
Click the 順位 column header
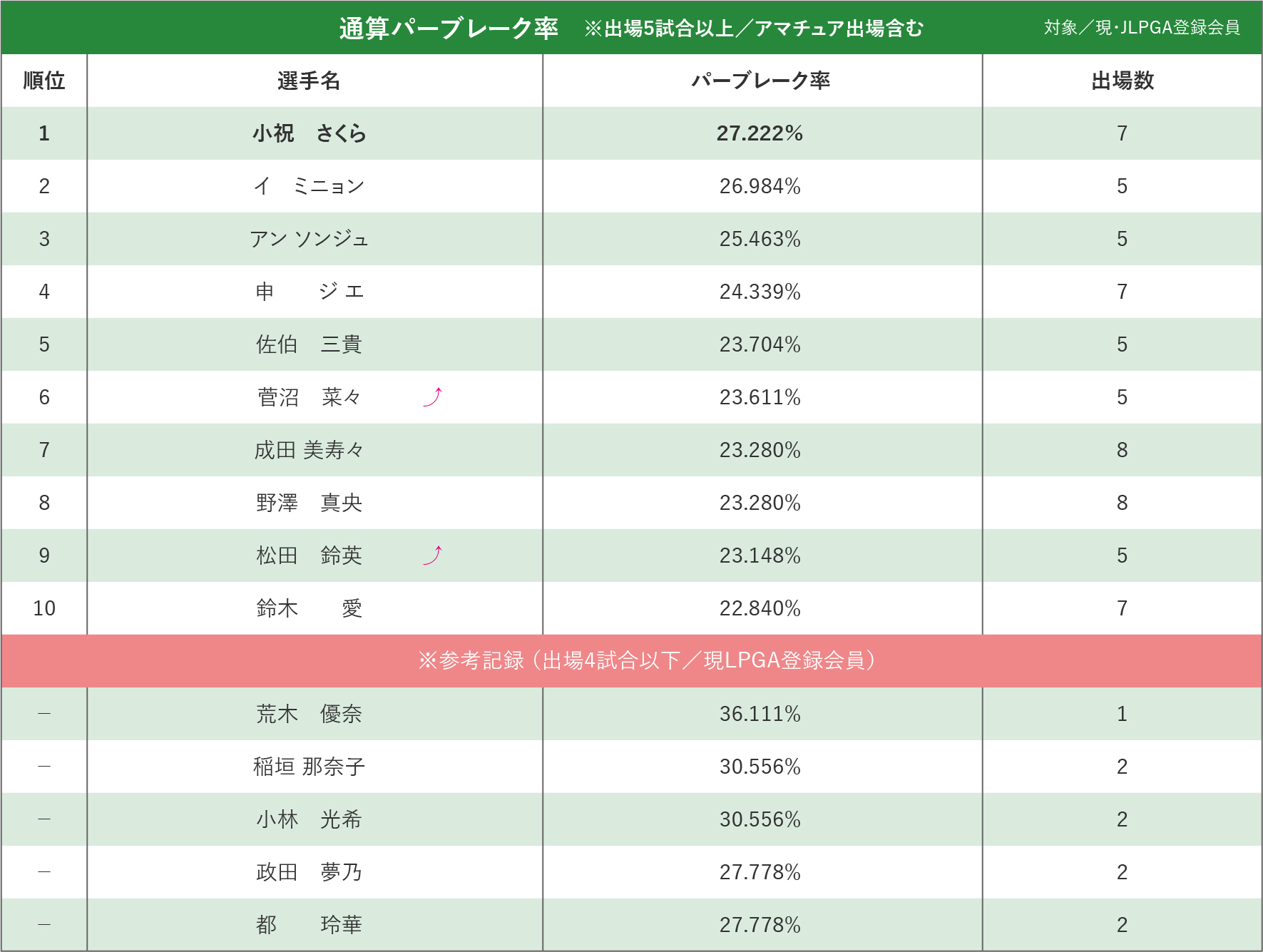point(44,81)
